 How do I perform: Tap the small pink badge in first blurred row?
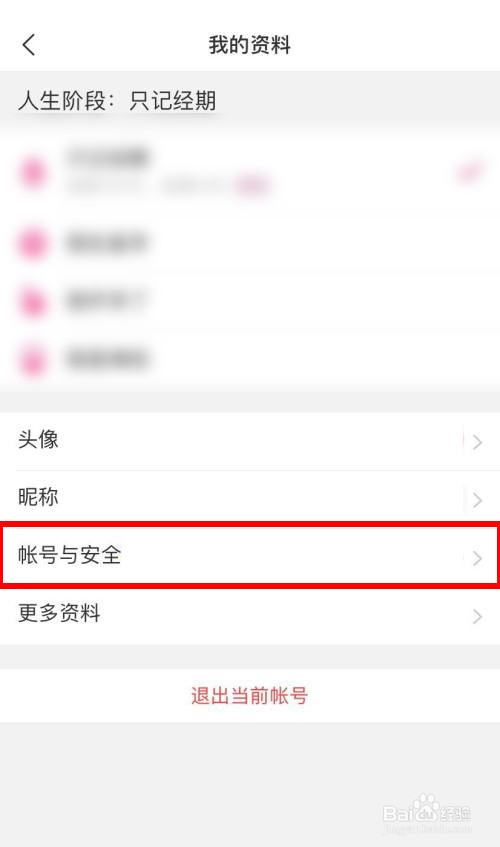pos(252,186)
